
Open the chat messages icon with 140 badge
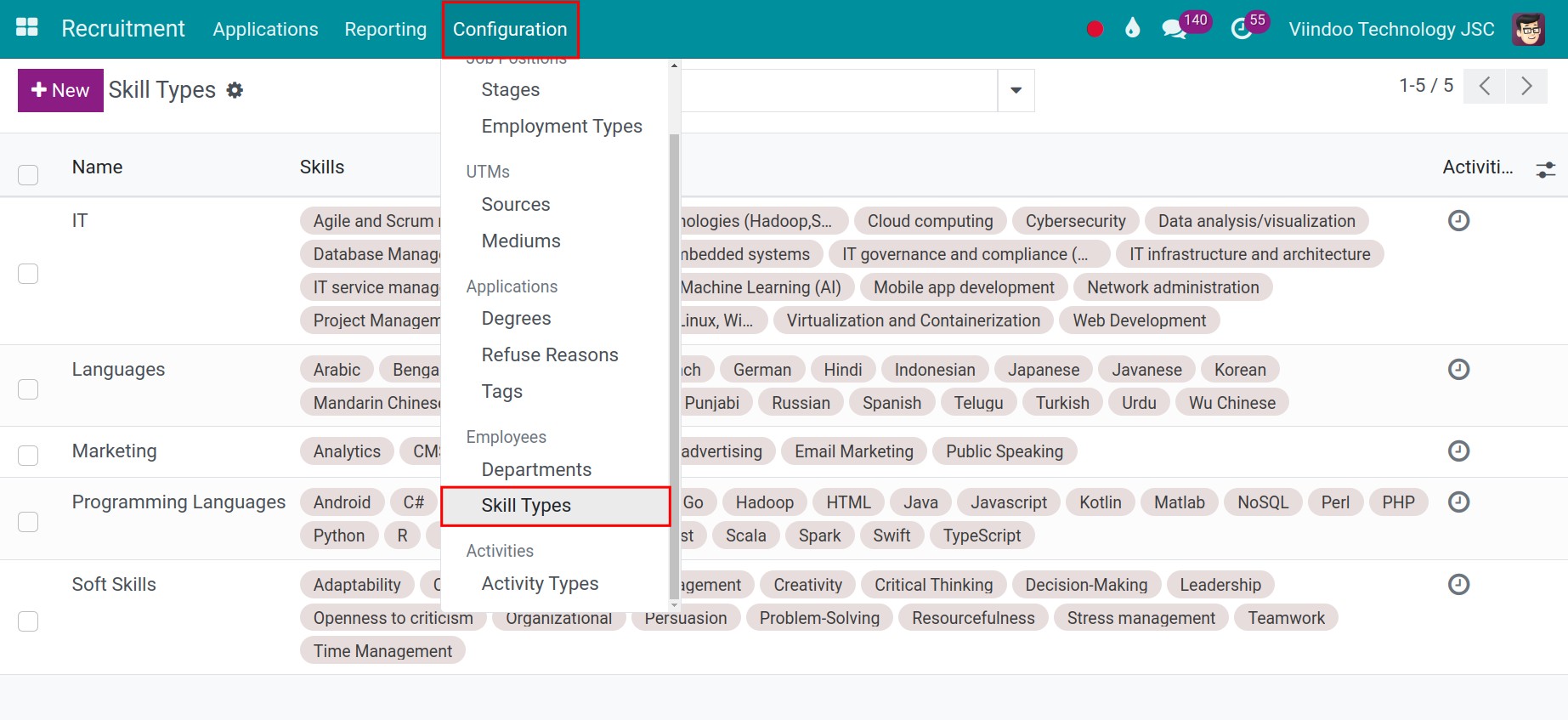(x=1174, y=29)
